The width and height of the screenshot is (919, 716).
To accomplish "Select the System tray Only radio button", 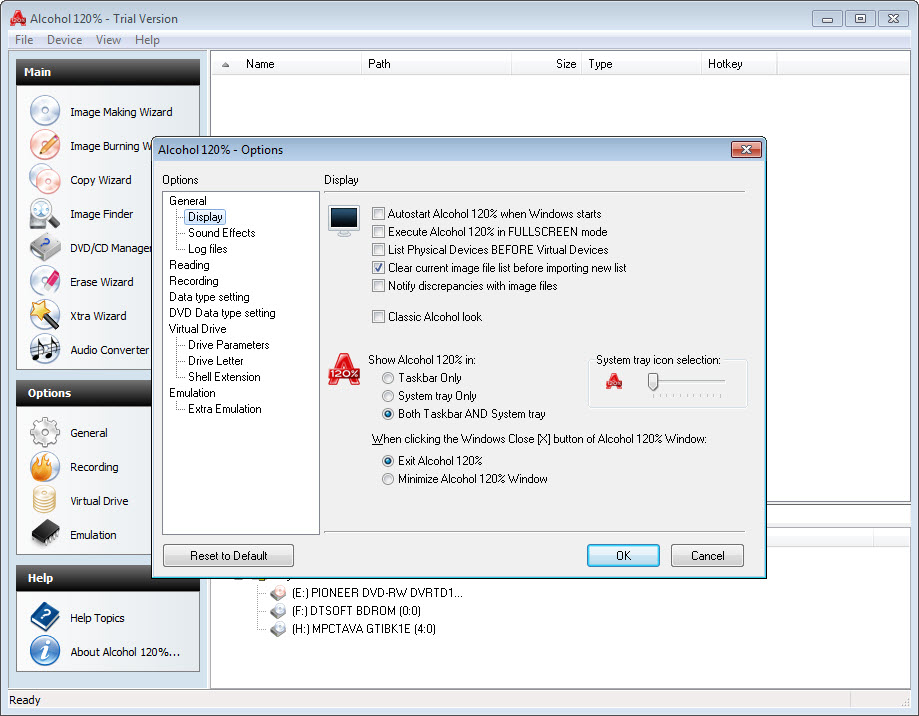I will click(387, 396).
